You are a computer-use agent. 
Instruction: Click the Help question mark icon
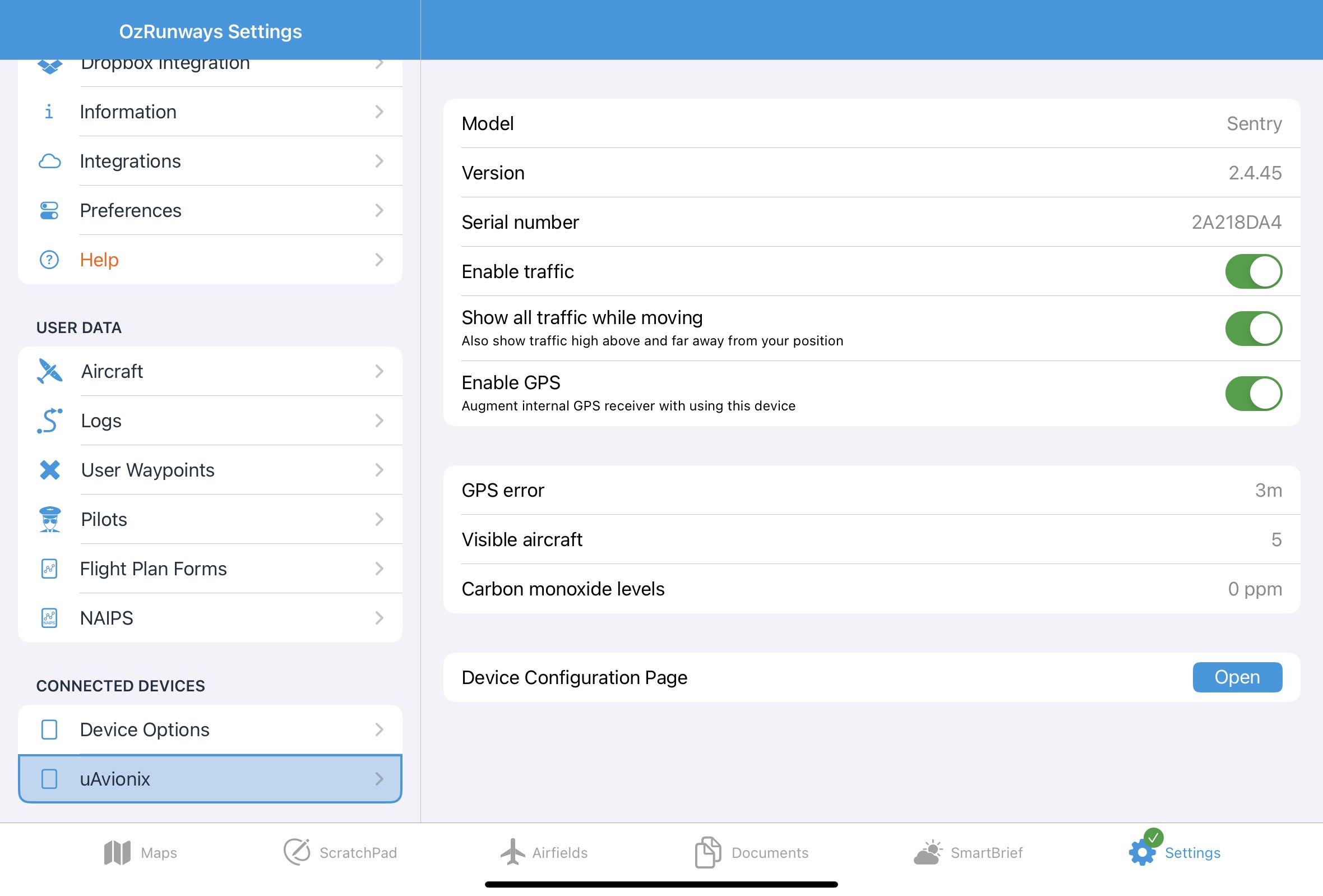pos(49,260)
